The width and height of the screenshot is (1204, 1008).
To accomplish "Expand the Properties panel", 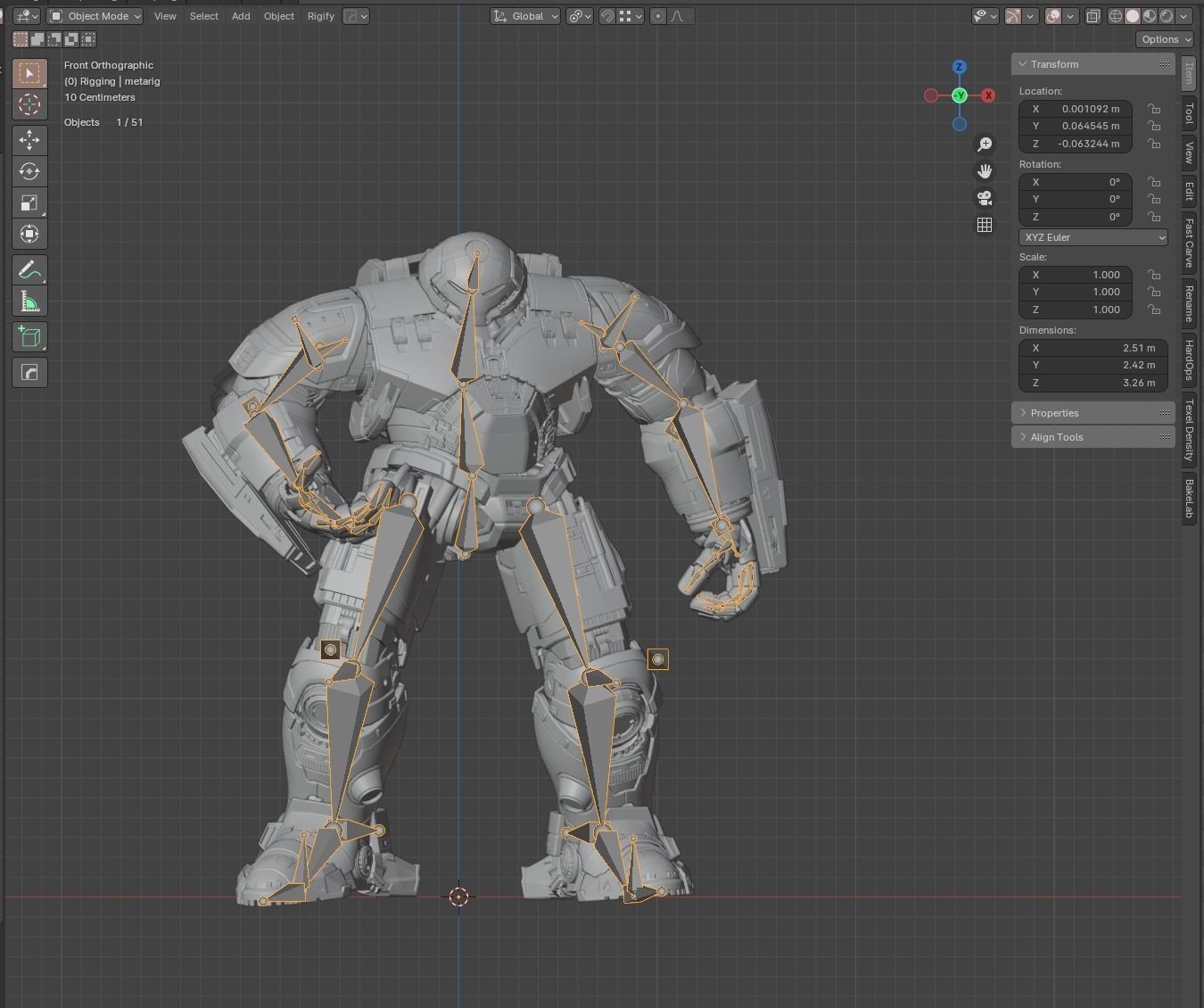I will coord(1093,413).
